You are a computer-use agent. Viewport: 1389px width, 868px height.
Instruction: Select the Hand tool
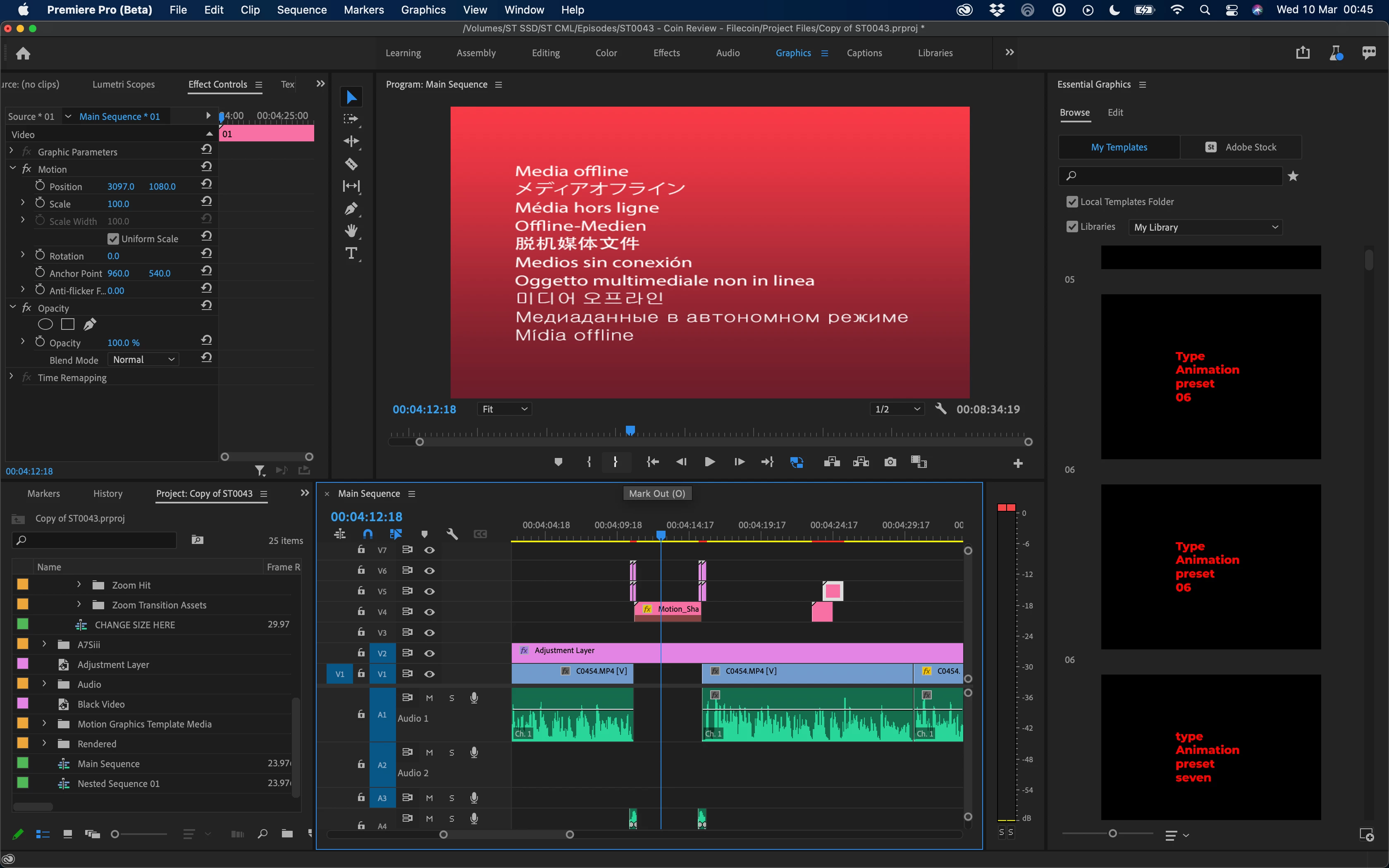(351, 231)
